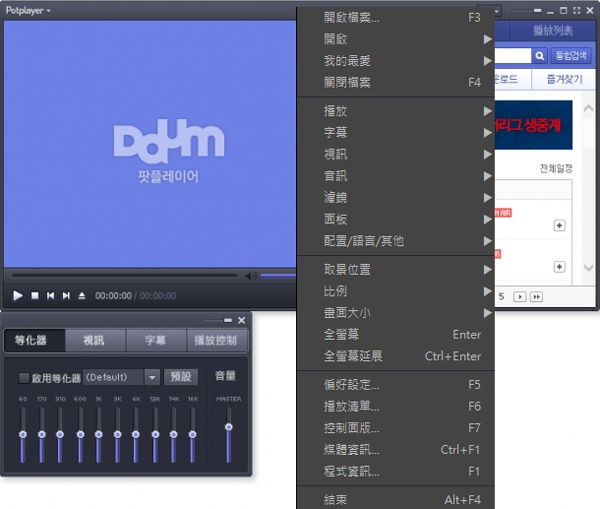
Task: Switch to the 視訊 tab in control panel
Action: point(95,340)
